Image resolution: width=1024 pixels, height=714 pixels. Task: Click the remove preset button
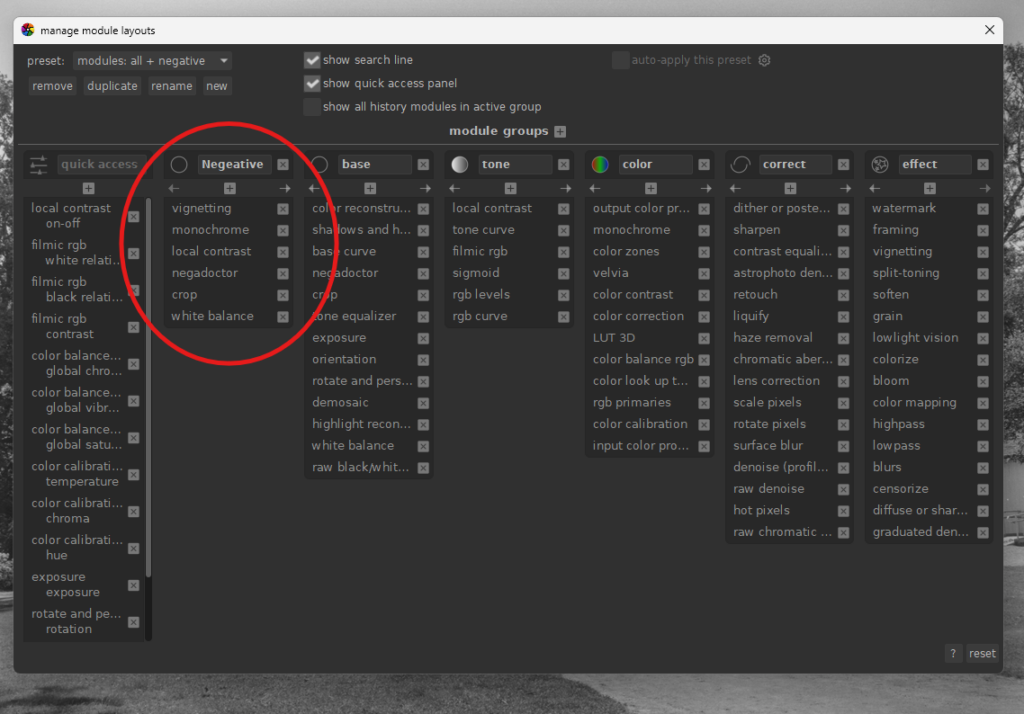click(x=52, y=86)
